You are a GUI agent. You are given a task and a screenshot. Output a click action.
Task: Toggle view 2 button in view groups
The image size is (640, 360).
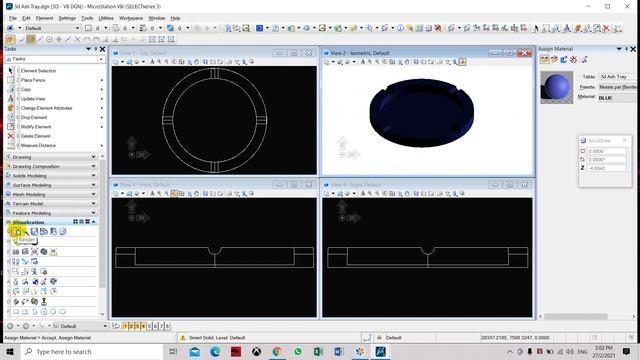pos(131,326)
